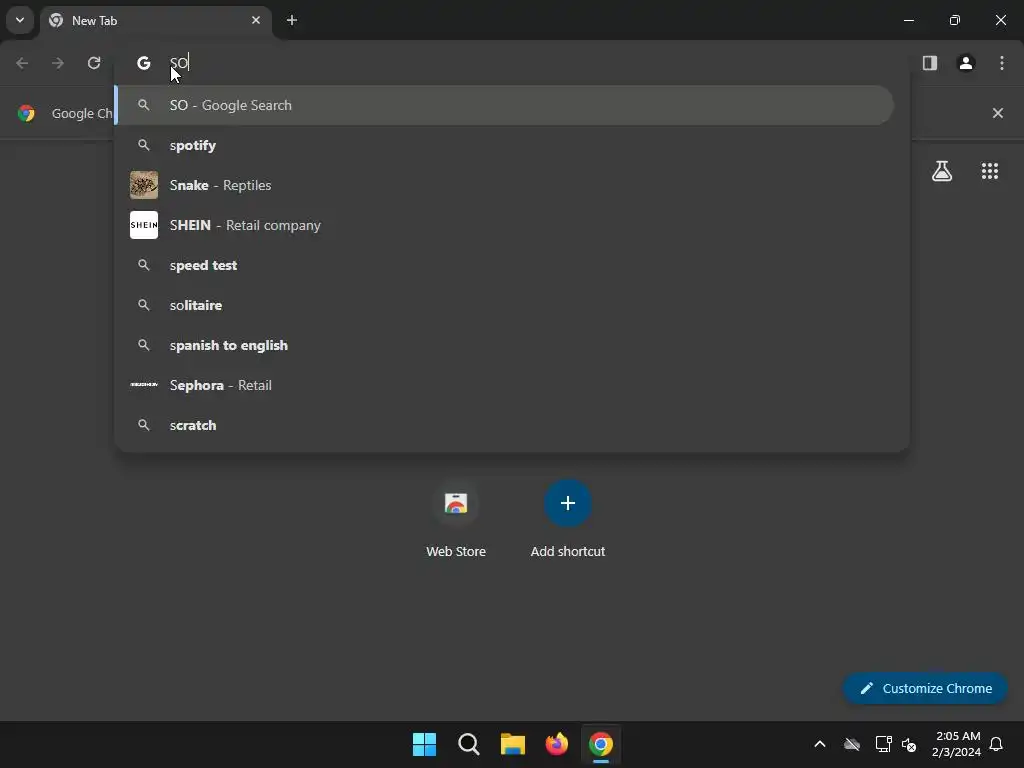Click the network tray icon
The image size is (1024, 768).
coord(883,744)
